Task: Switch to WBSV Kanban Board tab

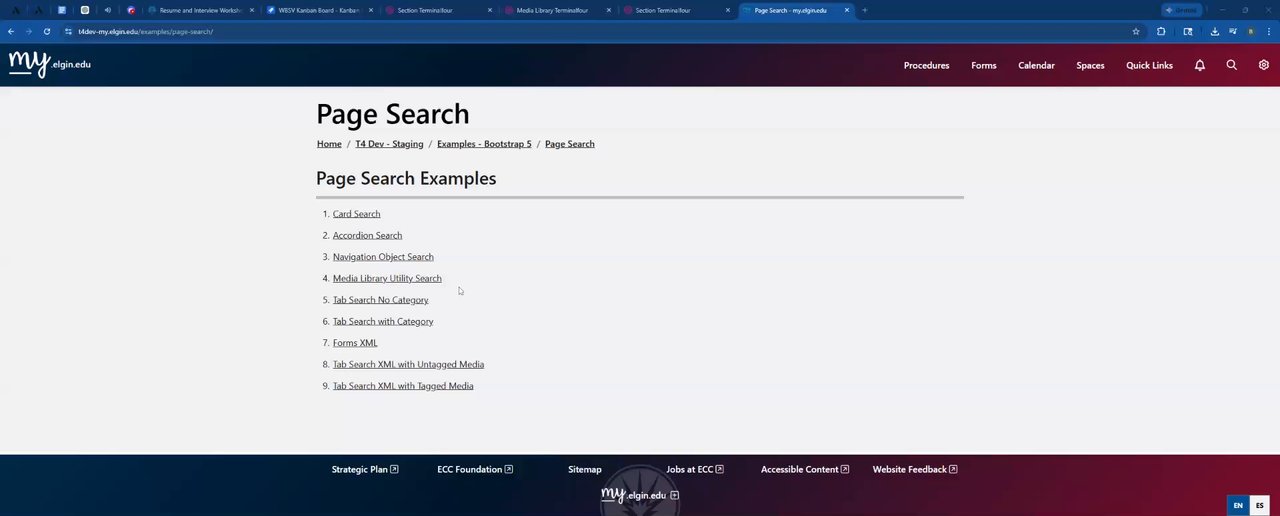Action: (318, 10)
